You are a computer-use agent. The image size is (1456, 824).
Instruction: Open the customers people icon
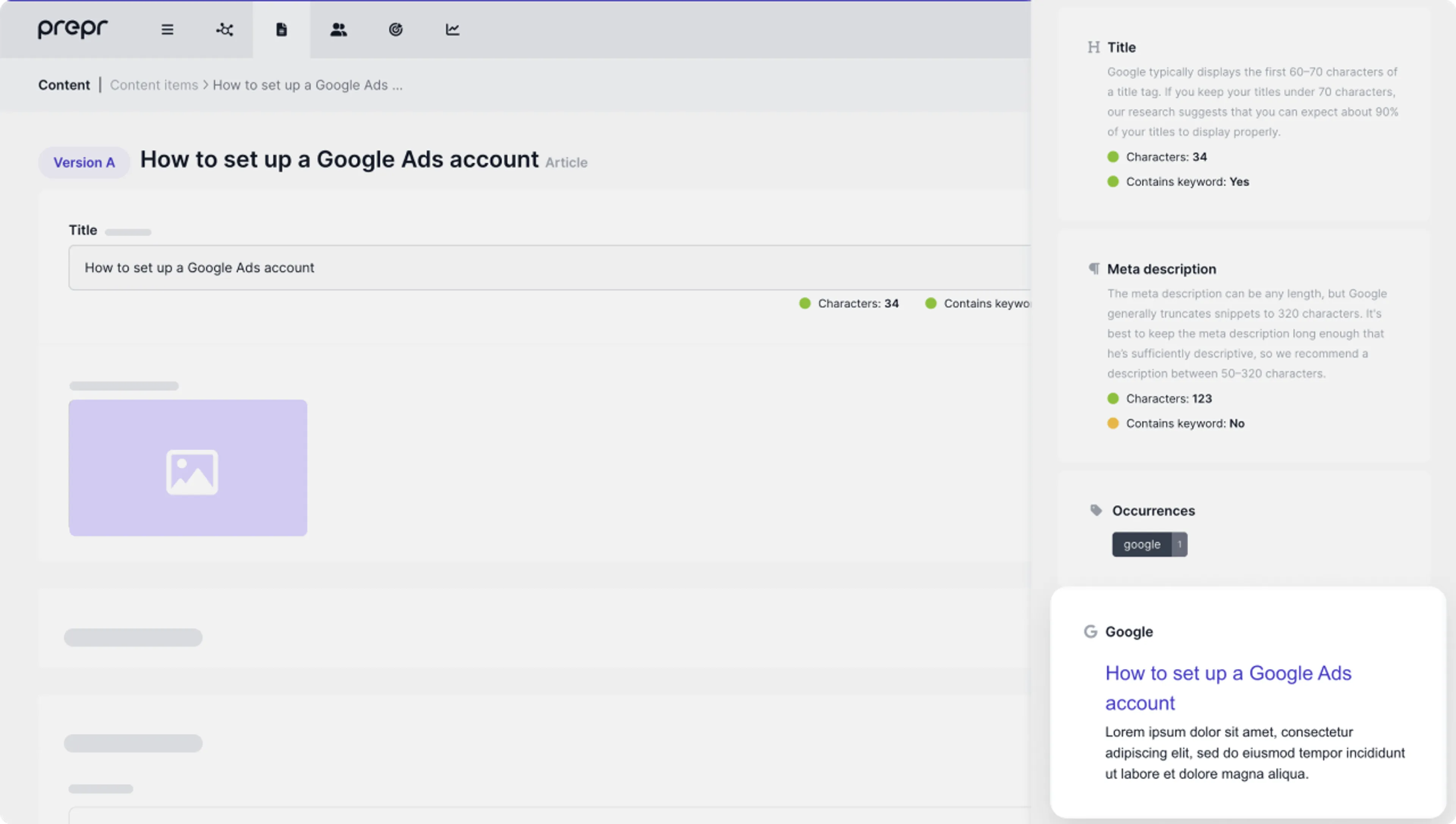tap(339, 30)
